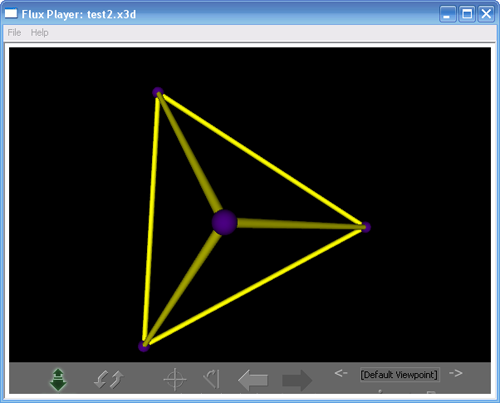Go forward with the large right arrow
The height and width of the screenshot is (403, 500).
[297, 380]
